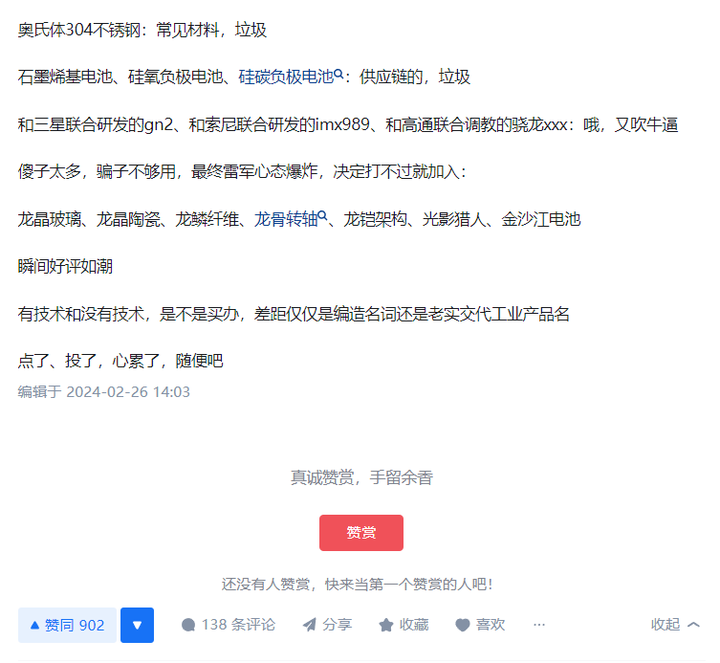Click search icon after 龙骨转轴
This screenshot has height=663, width=720.
322,216
